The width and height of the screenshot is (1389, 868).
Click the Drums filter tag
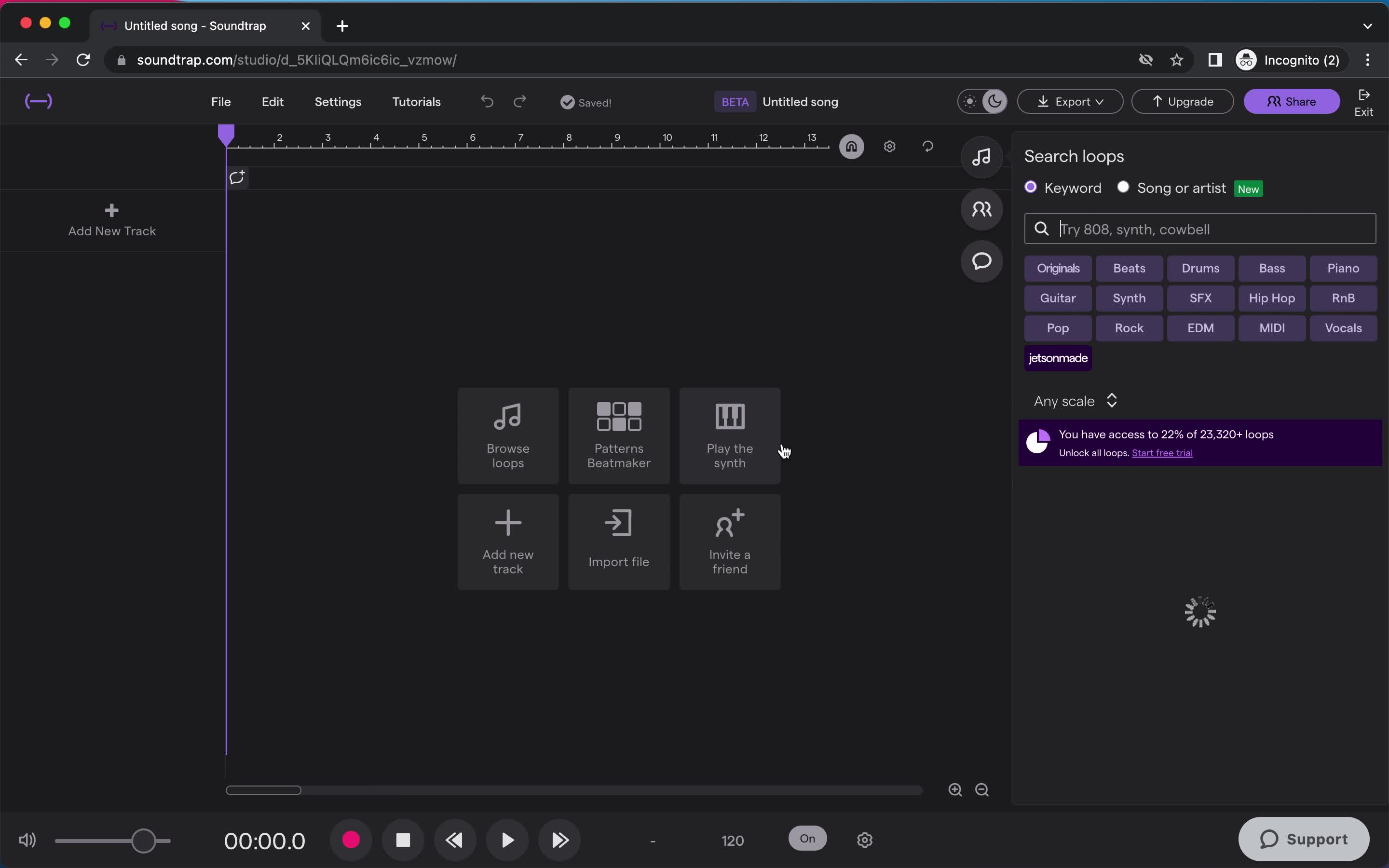point(1200,267)
